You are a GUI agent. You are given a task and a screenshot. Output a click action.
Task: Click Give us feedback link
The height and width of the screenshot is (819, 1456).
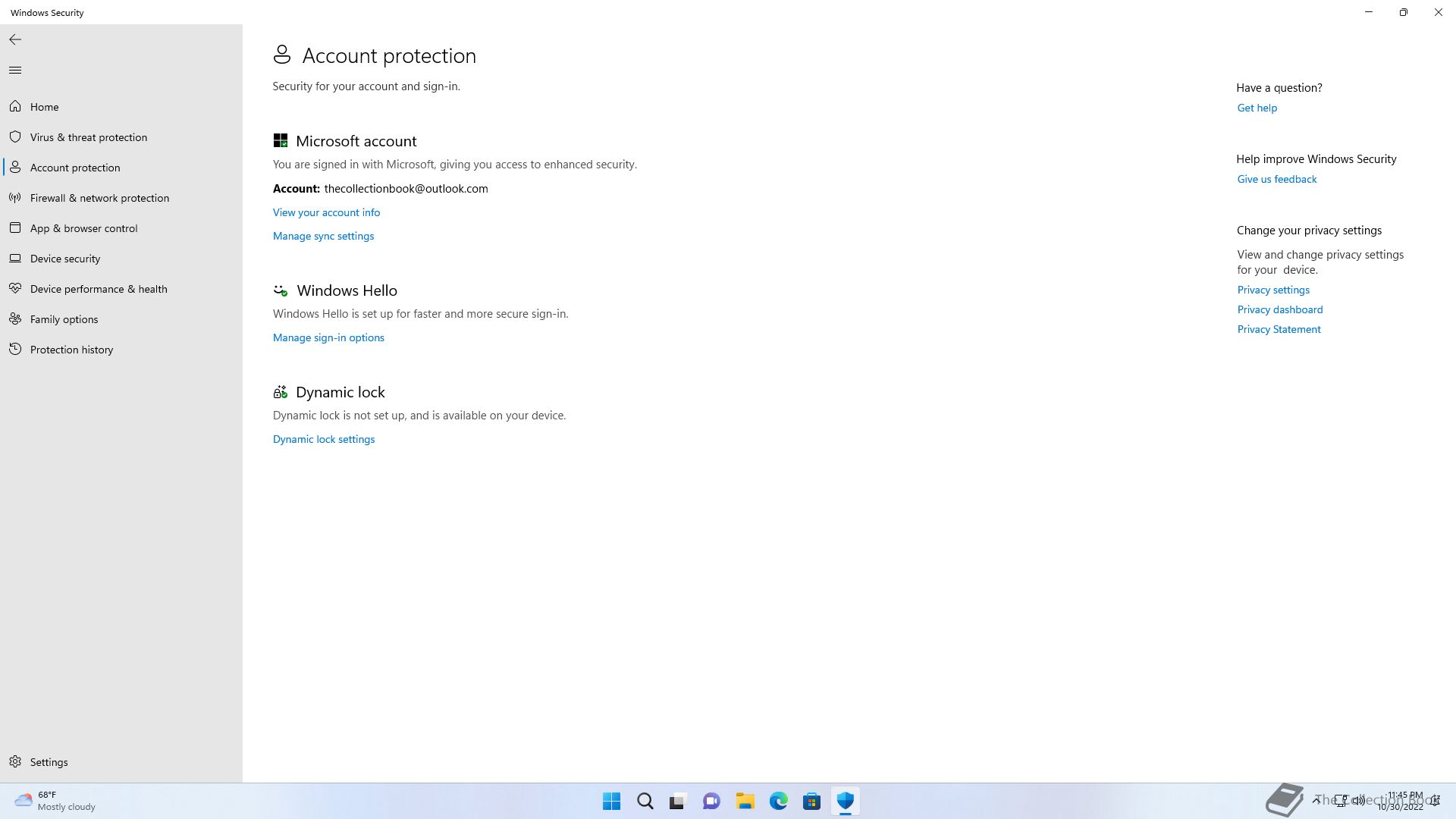click(x=1277, y=179)
